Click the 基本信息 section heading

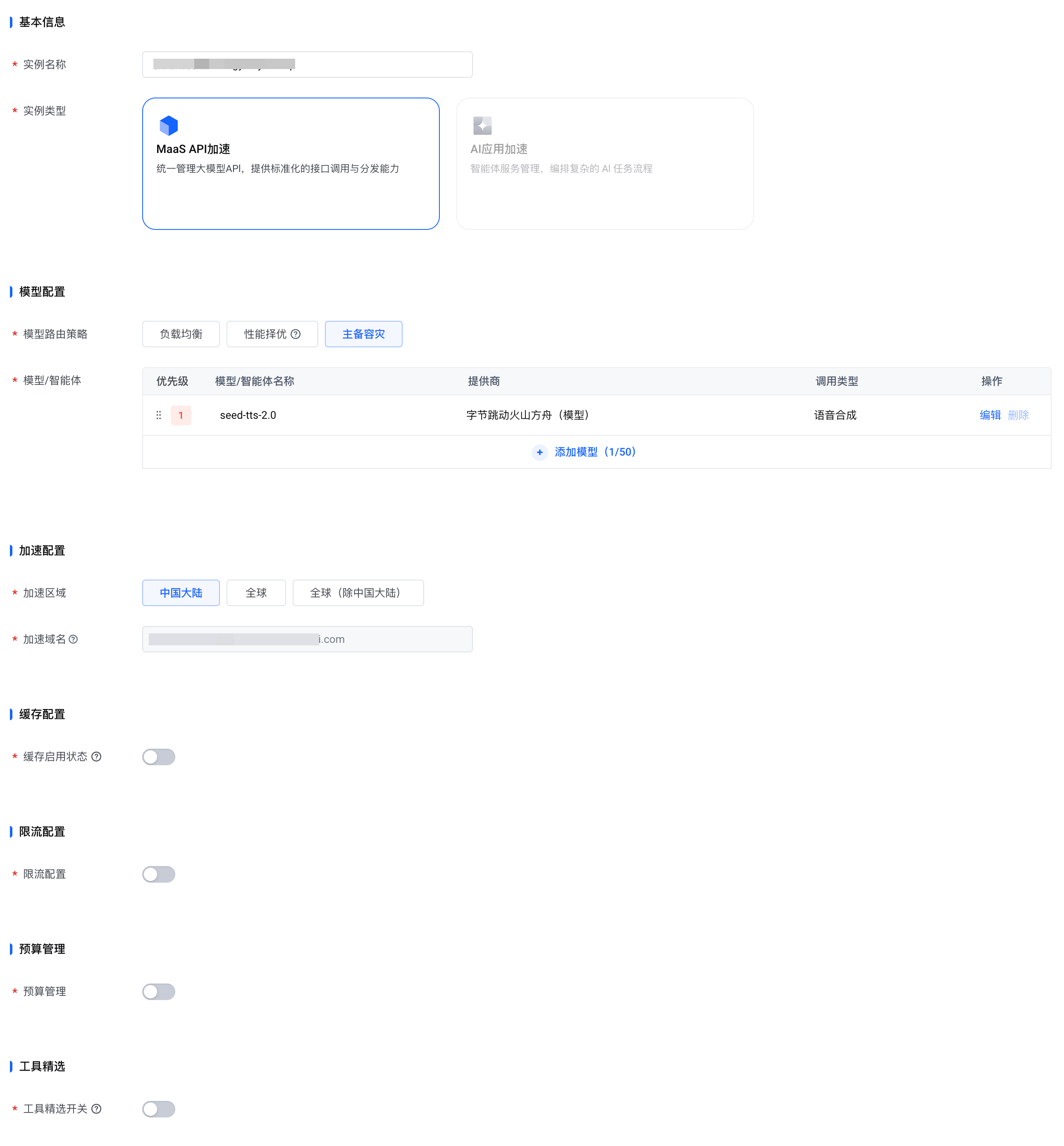pos(42,22)
